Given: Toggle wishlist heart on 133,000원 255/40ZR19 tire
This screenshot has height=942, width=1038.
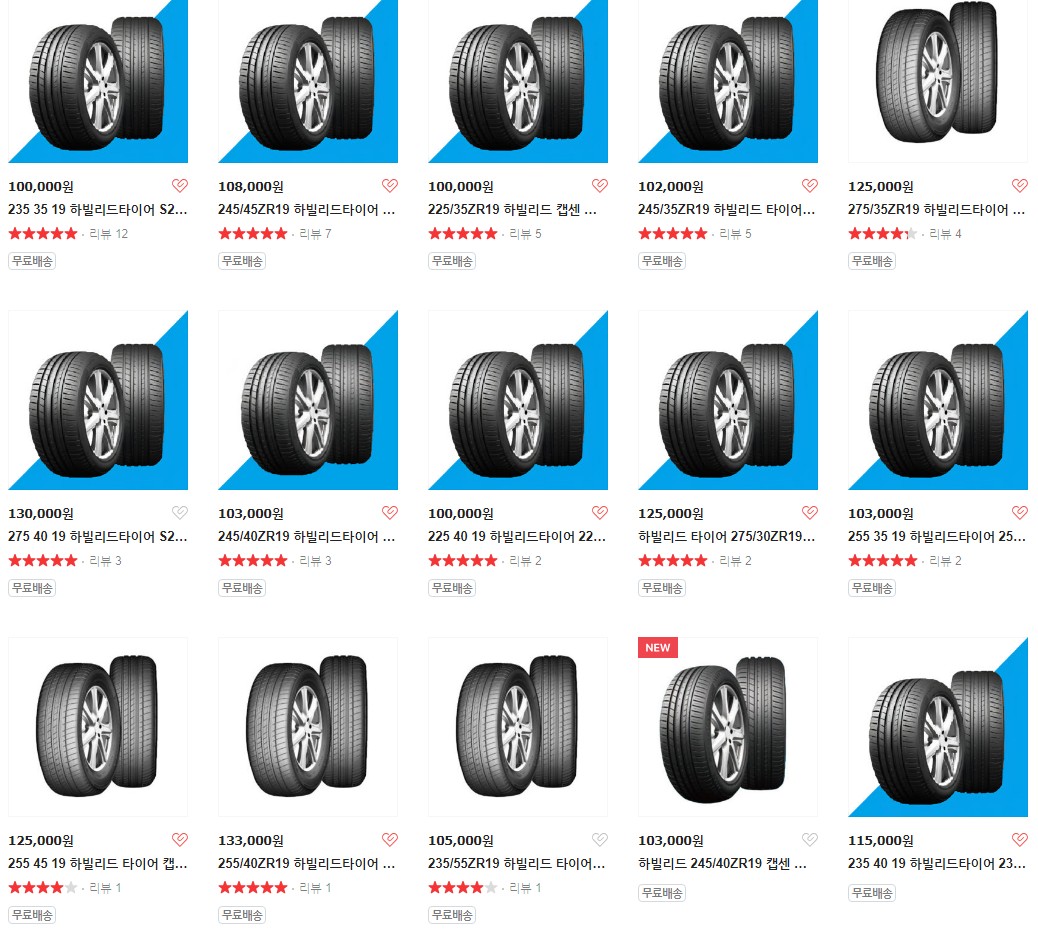Looking at the screenshot, I should click(390, 839).
